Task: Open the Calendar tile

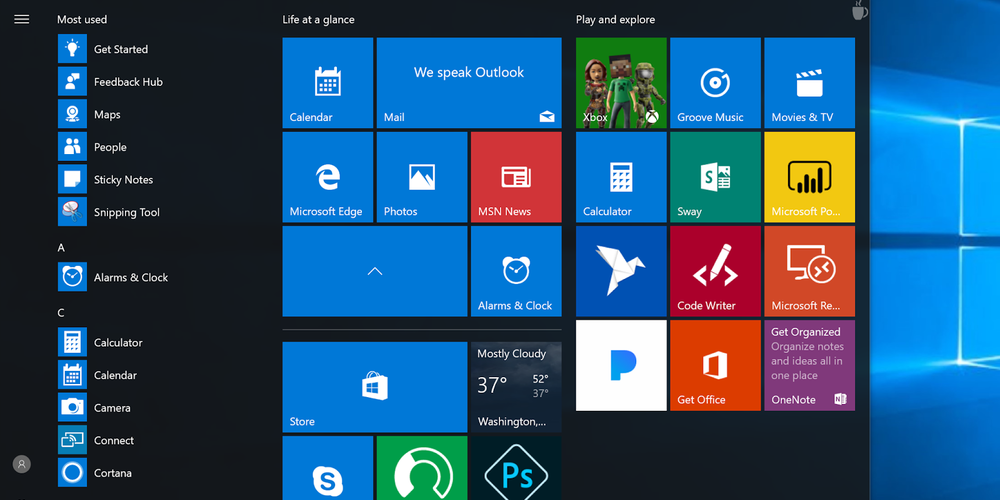Action: pos(328,83)
